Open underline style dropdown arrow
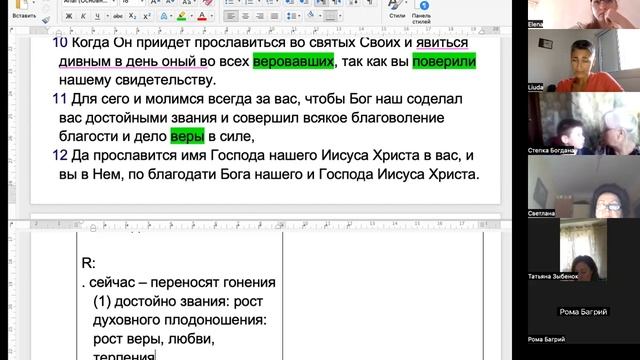 (107, 16)
